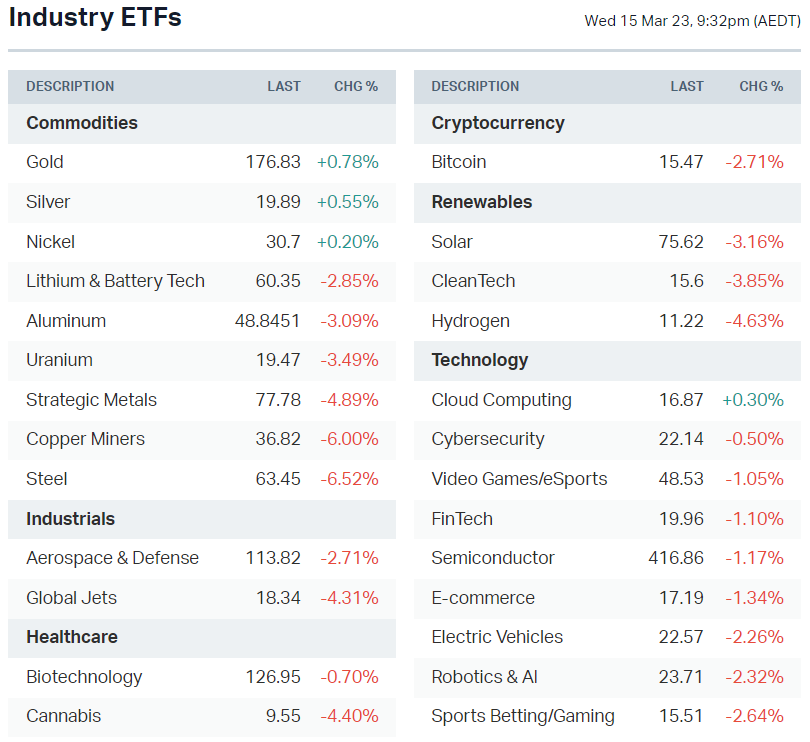
Task: Click the Commodities section heading
Action: [x=82, y=123]
